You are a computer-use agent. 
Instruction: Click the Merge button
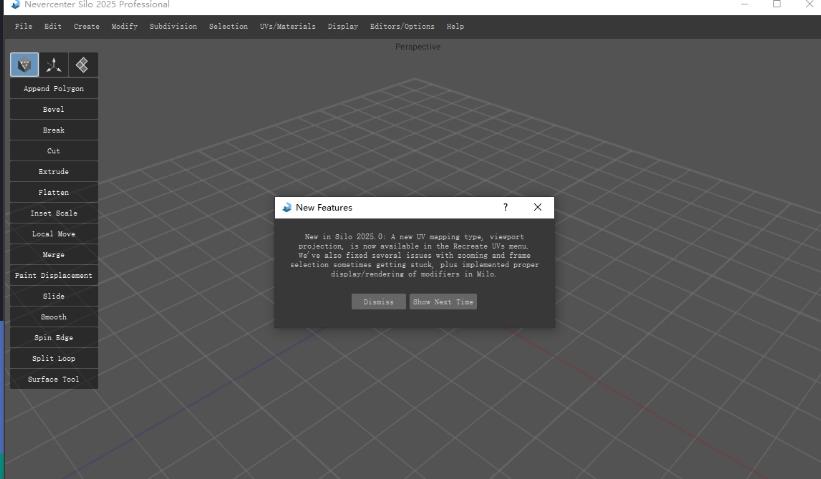(54, 254)
